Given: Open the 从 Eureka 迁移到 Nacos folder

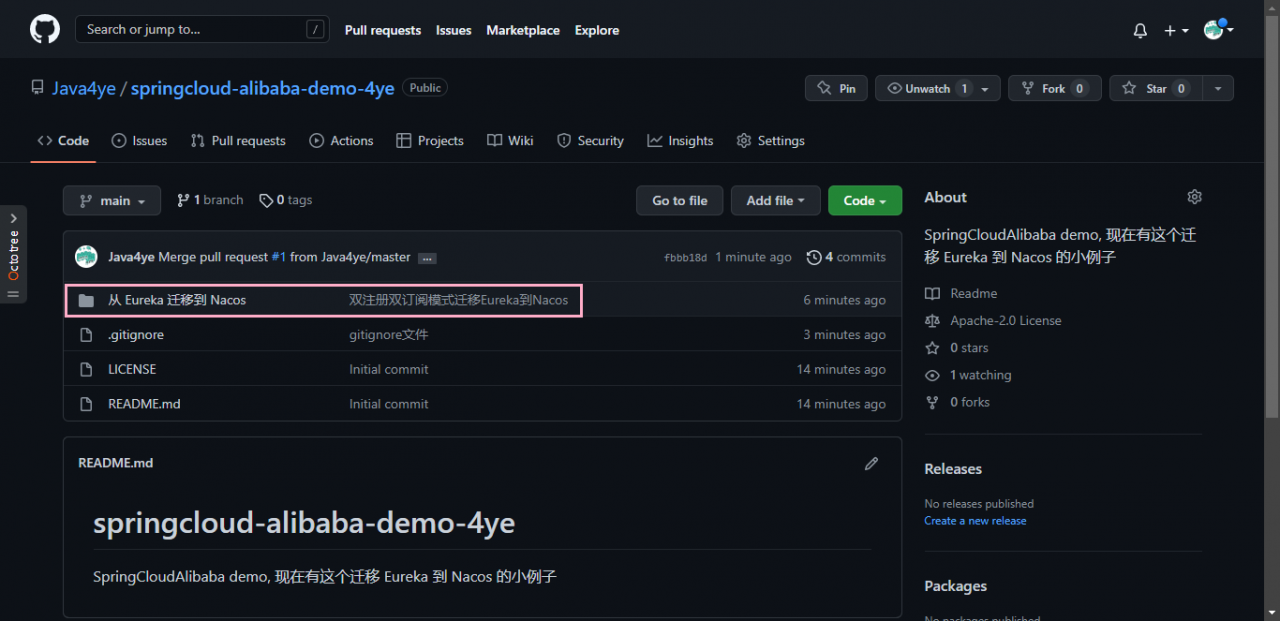Looking at the screenshot, I should 177,300.
